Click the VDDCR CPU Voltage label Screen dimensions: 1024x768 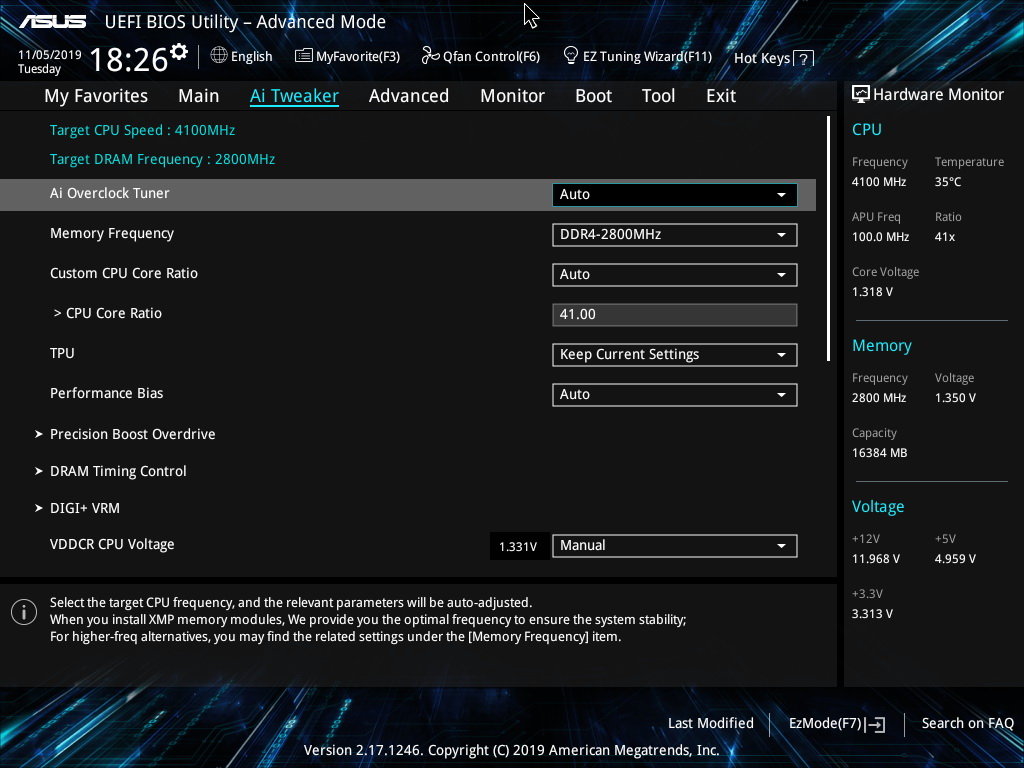[112, 545]
